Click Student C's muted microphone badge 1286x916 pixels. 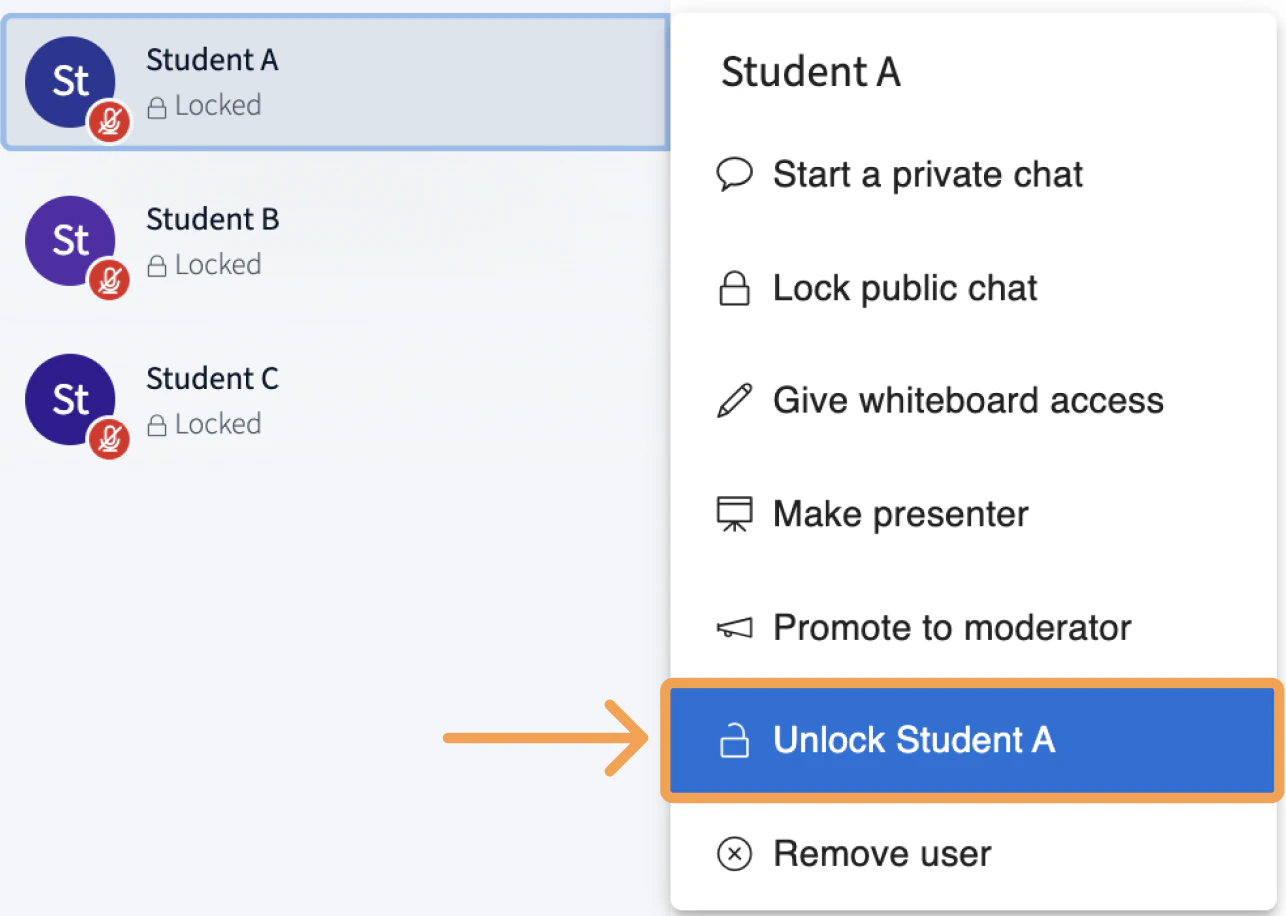tap(109, 439)
